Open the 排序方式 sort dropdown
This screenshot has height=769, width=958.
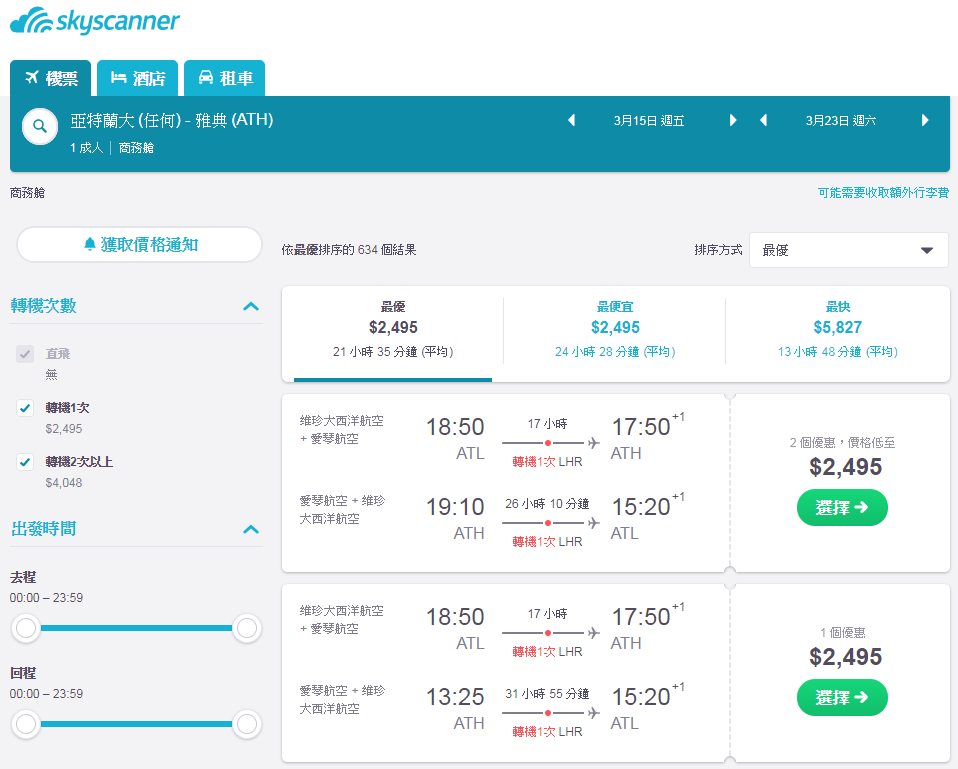click(849, 250)
